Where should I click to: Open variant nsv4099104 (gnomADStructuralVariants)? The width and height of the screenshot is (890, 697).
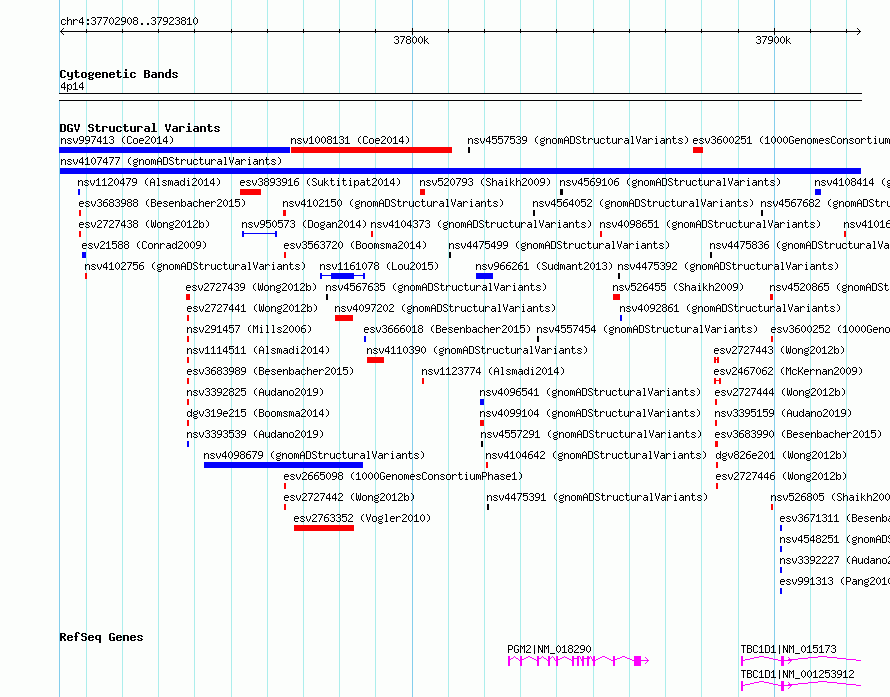[x=590, y=413]
